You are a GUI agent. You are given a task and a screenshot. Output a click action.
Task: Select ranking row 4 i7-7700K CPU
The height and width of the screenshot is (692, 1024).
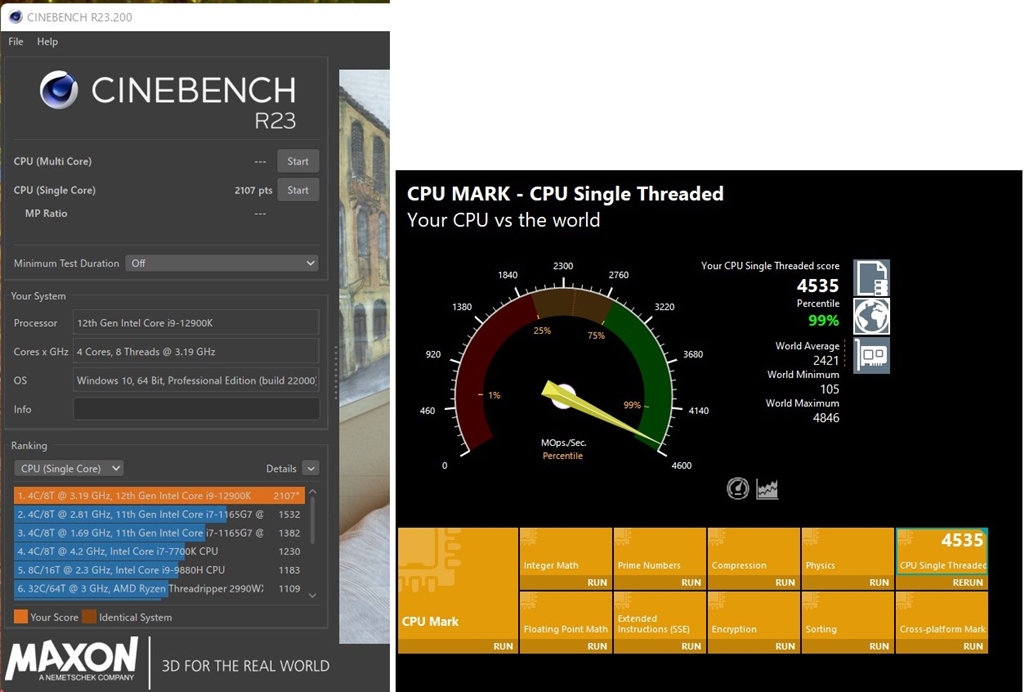click(x=159, y=551)
